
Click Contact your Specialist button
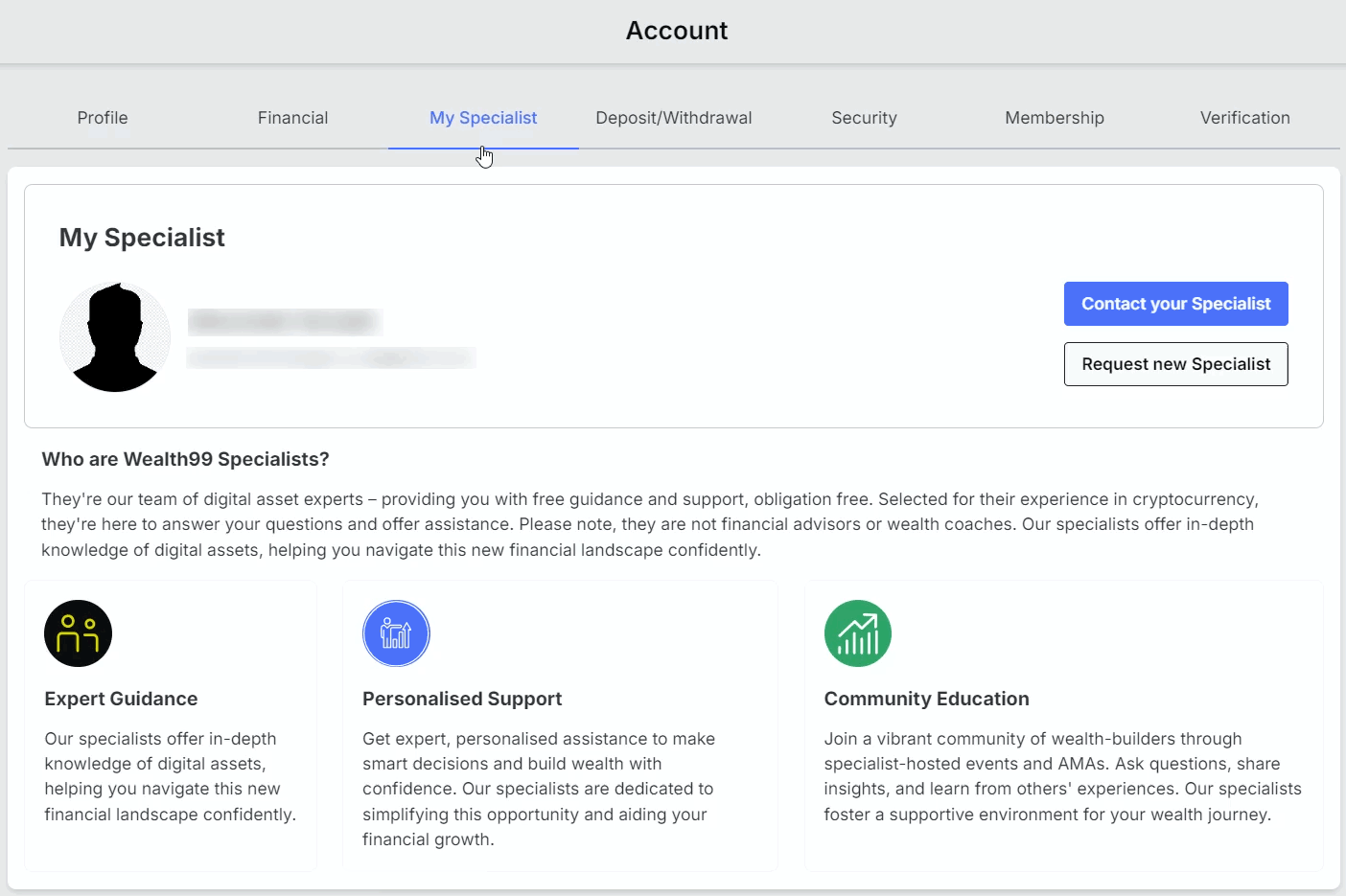pyautogui.click(x=1176, y=304)
